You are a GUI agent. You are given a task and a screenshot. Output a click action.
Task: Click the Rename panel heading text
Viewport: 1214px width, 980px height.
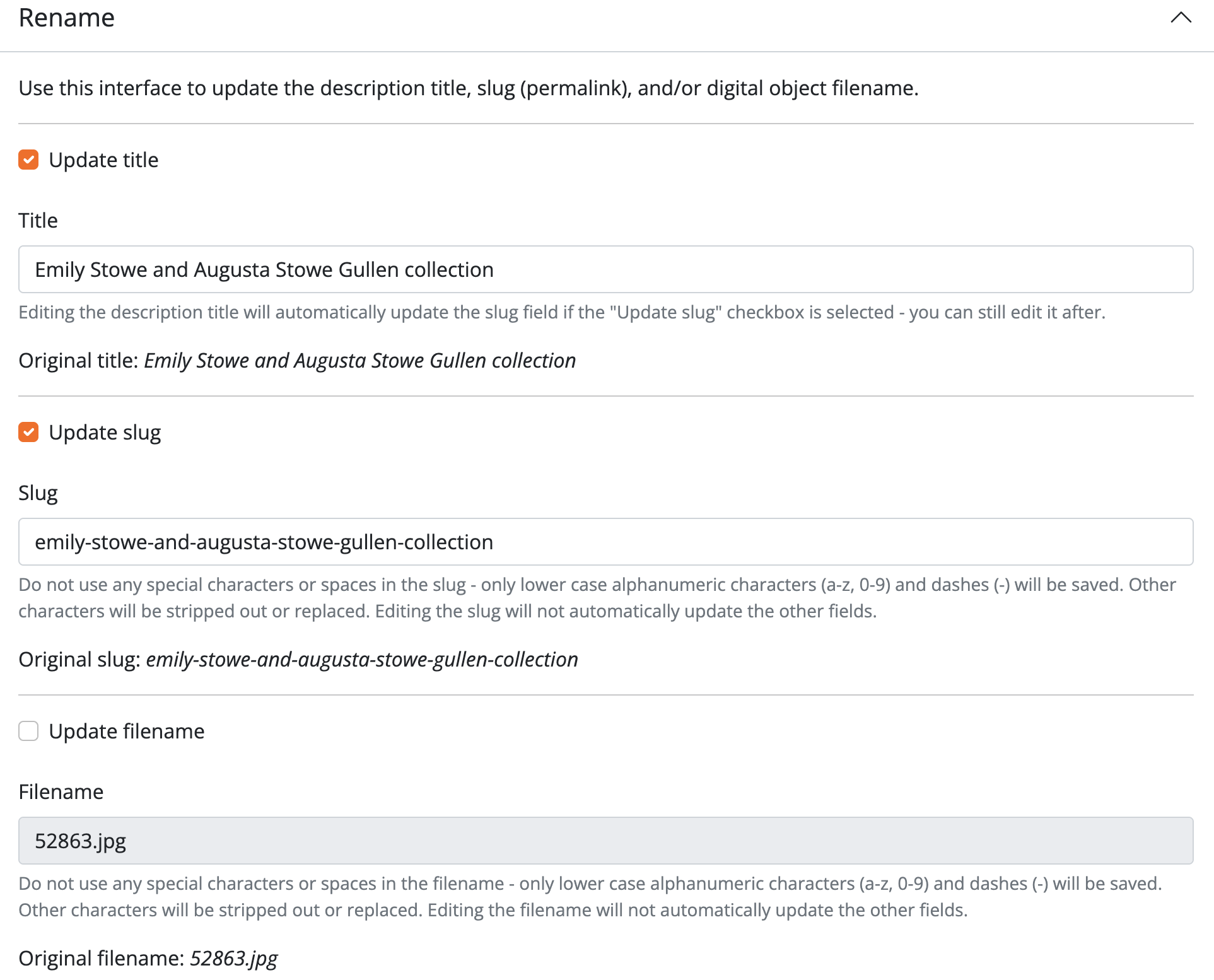[67, 18]
